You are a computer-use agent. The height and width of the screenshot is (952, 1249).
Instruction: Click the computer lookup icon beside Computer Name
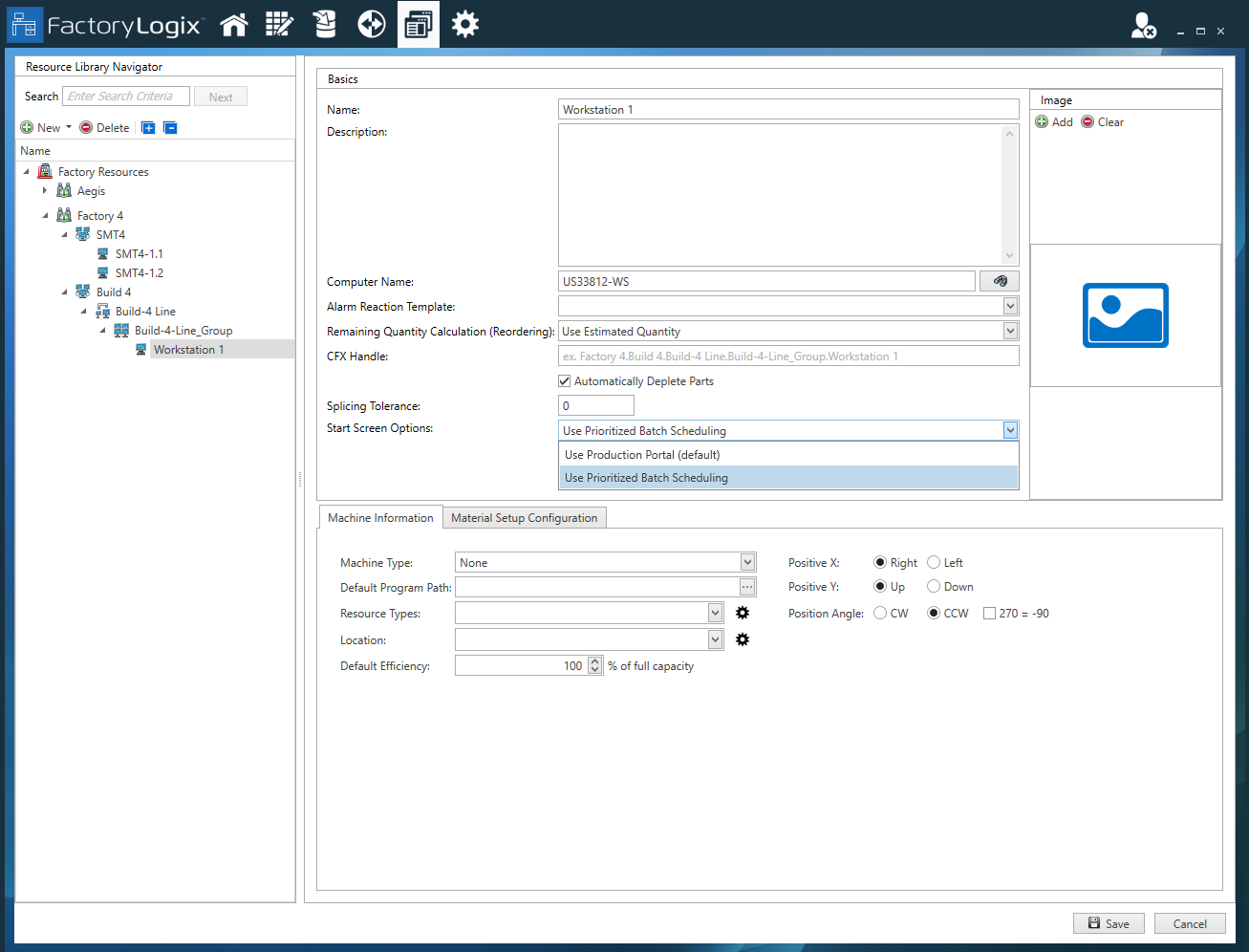(x=999, y=280)
